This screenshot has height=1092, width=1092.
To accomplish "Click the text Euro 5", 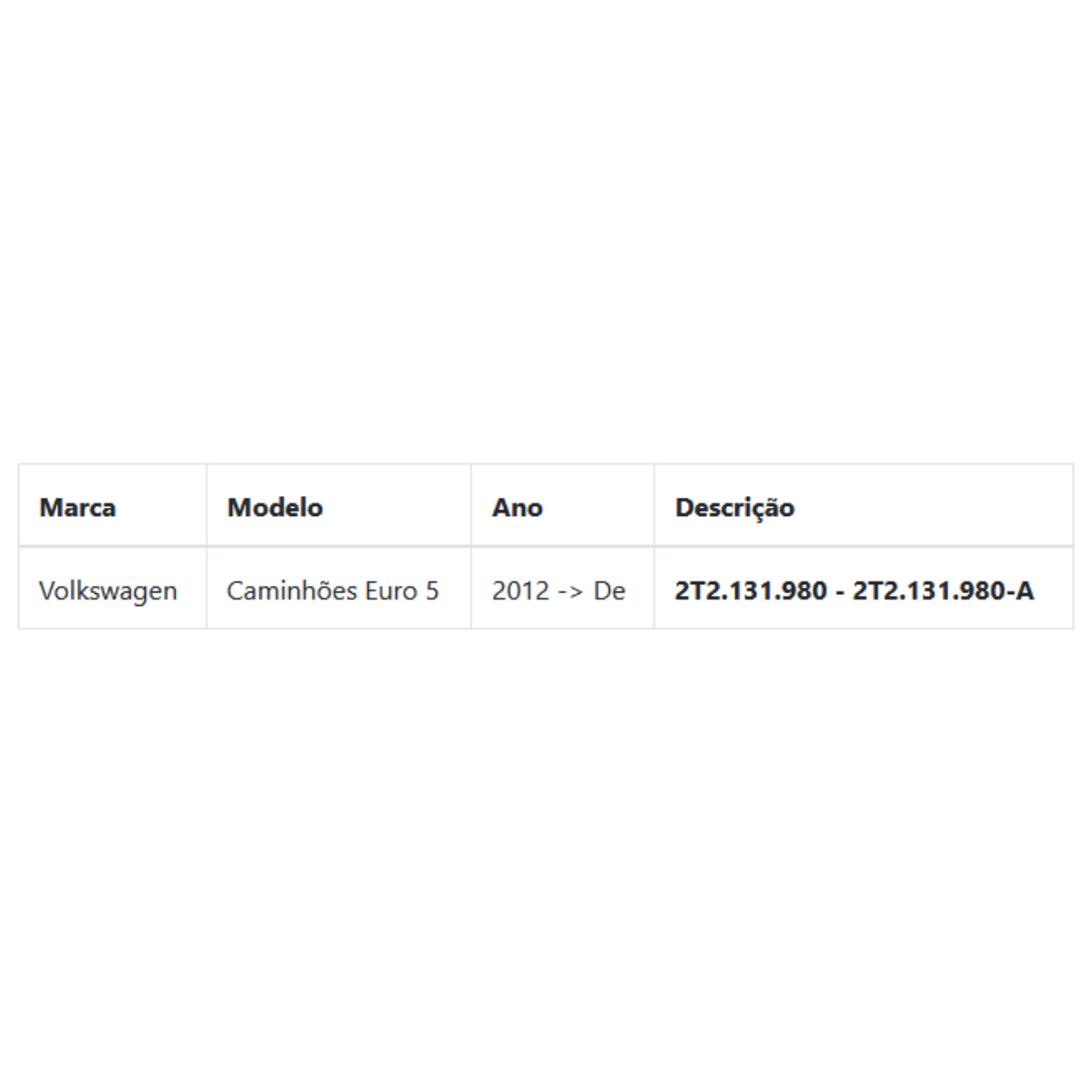I will [401, 591].
